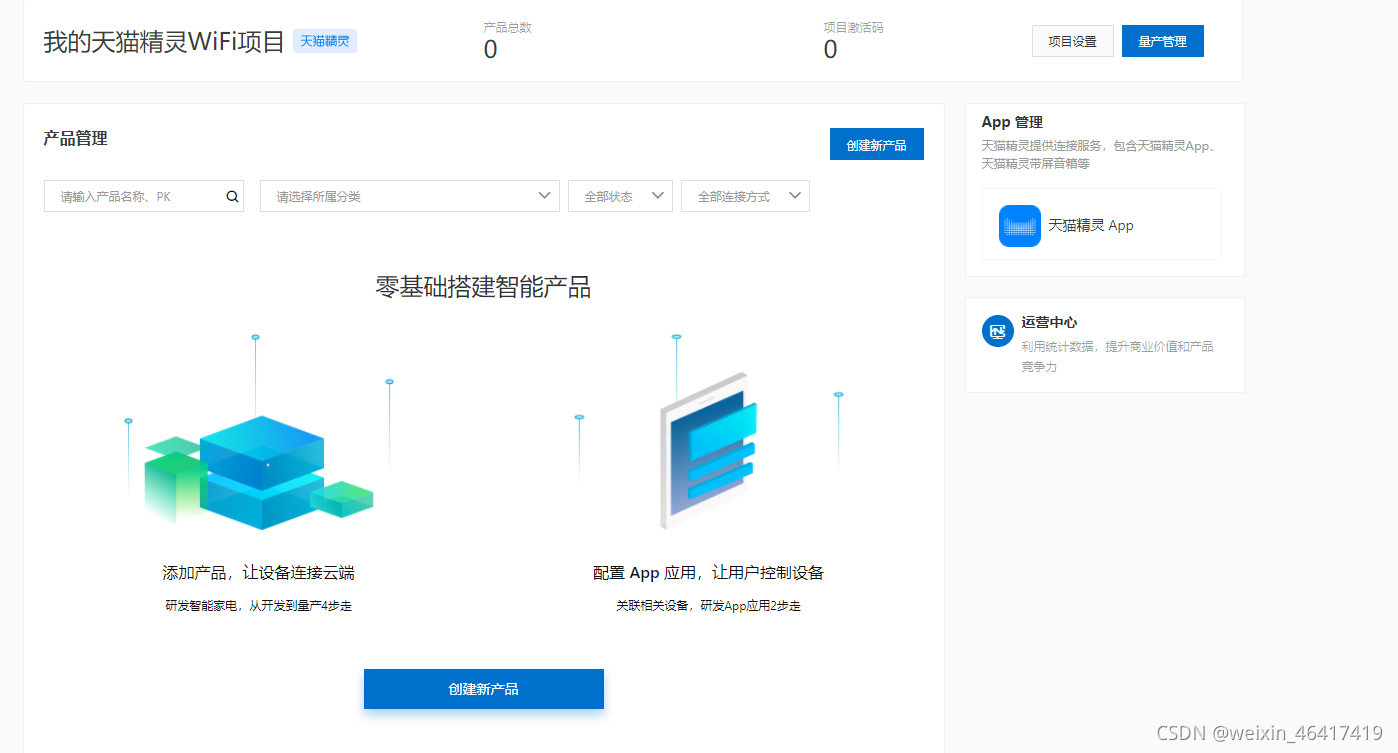The width and height of the screenshot is (1398, 753).
Task: Click the 产品管理 heading
Action: click(x=75, y=139)
